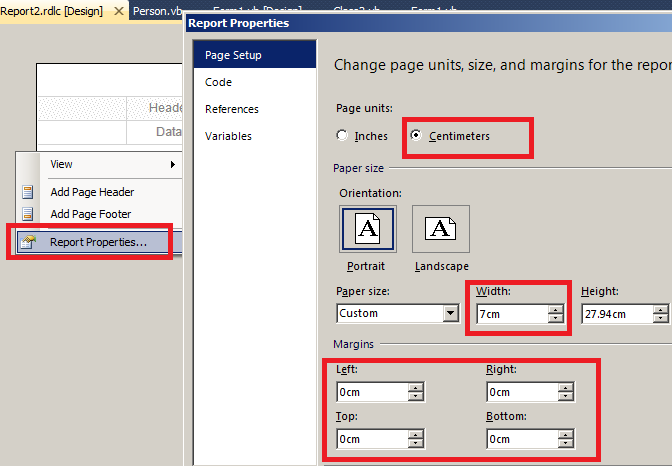Click the Top margin input field
The width and height of the screenshot is (672, 466).
372,439
